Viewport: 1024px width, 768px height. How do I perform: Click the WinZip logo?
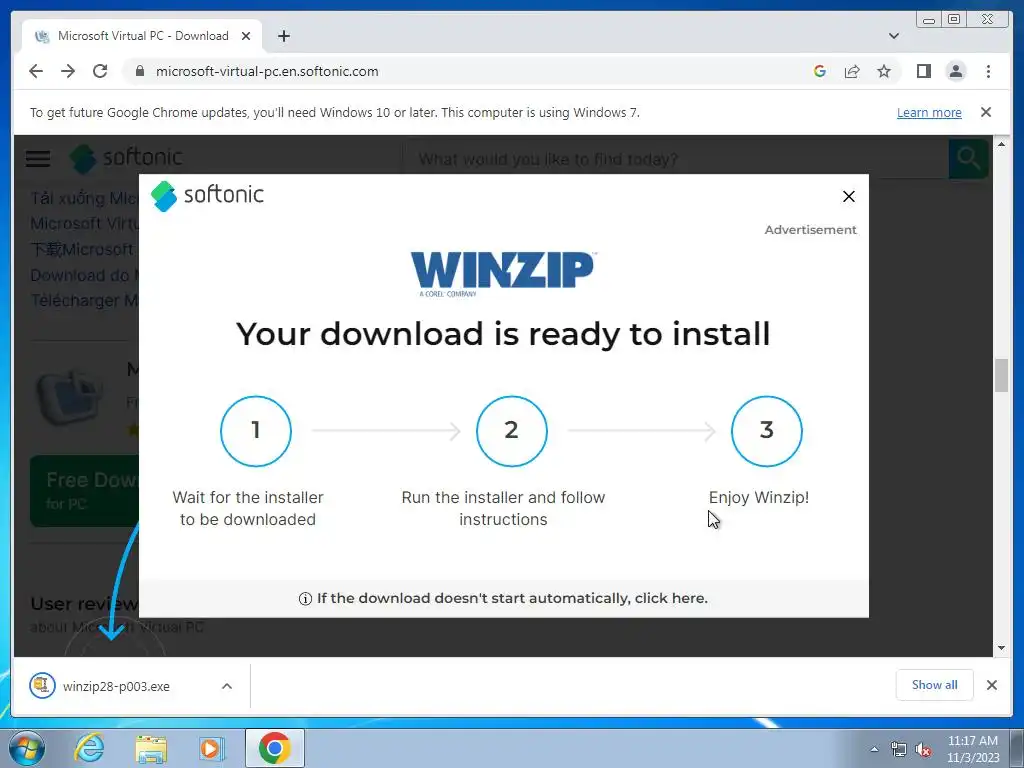[x=503, y=274]
